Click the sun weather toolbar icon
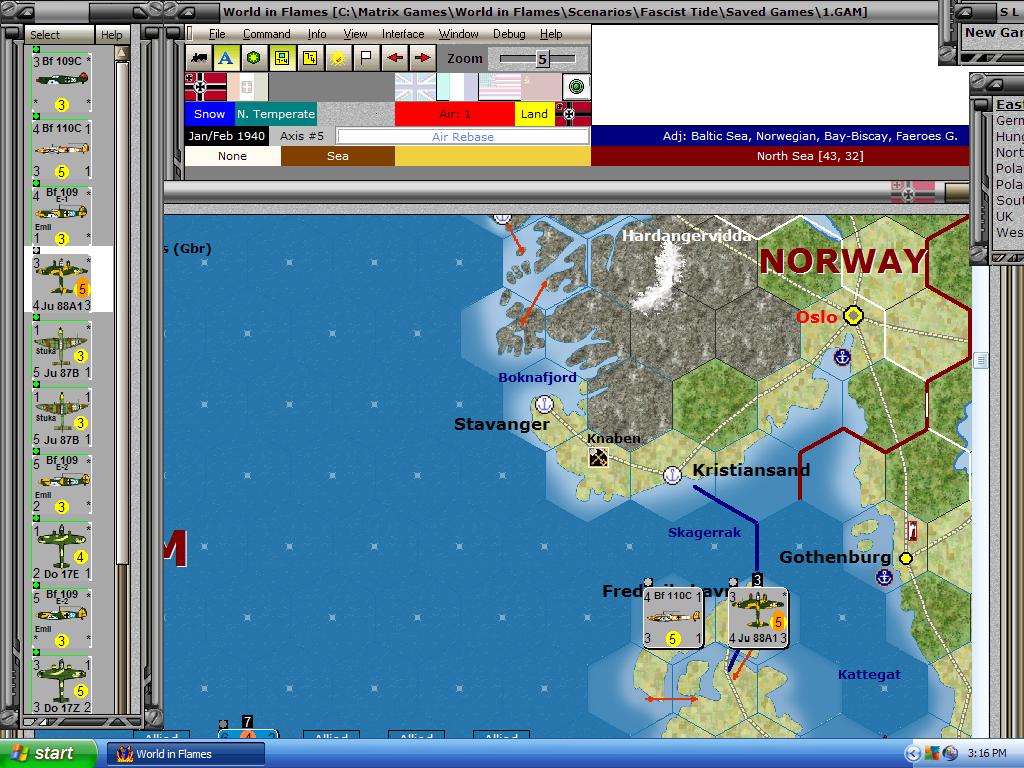Screen dimensions: 1024x768 coord(340,57)
